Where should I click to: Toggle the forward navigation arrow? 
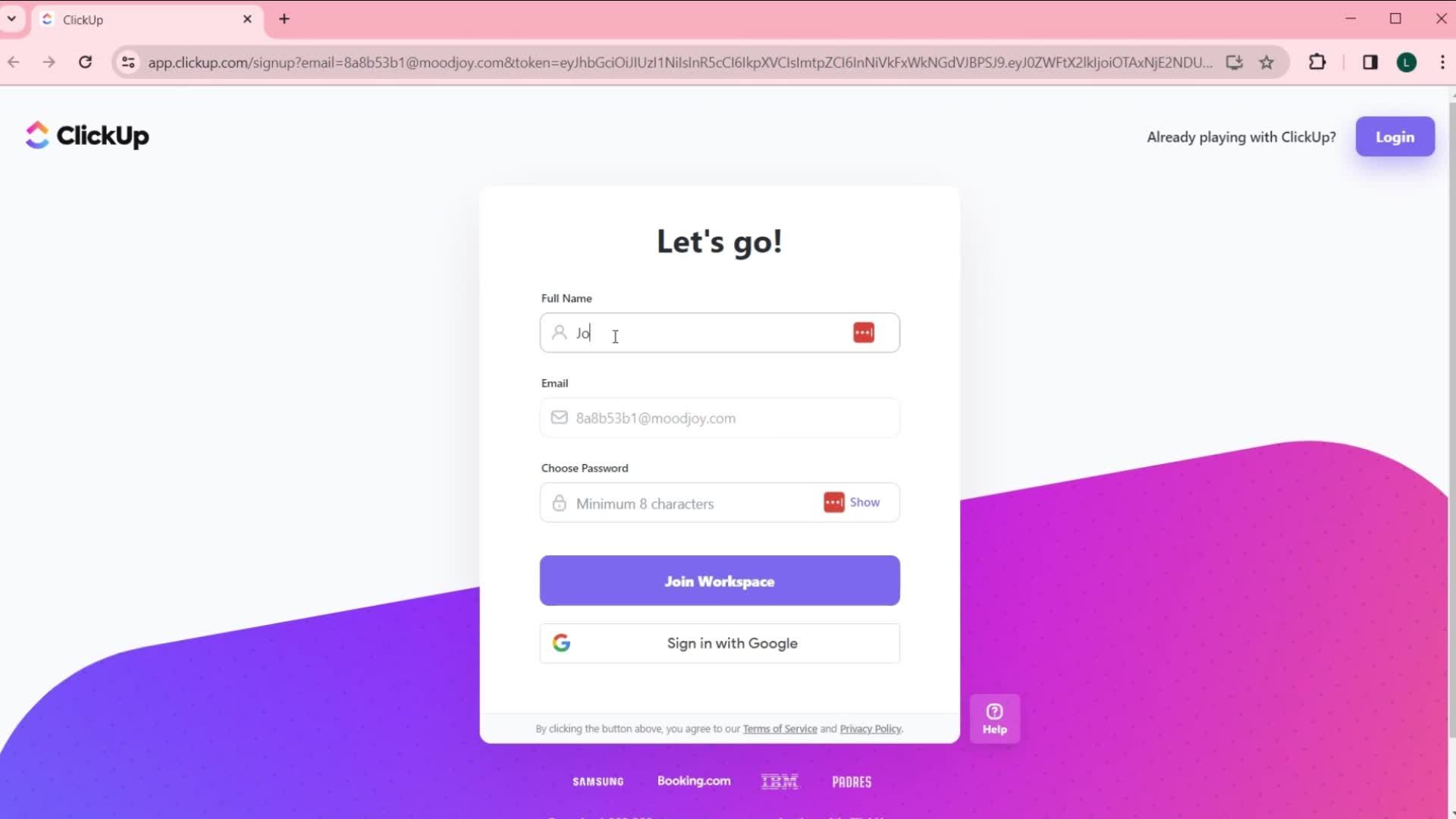(x=49, y=62)
